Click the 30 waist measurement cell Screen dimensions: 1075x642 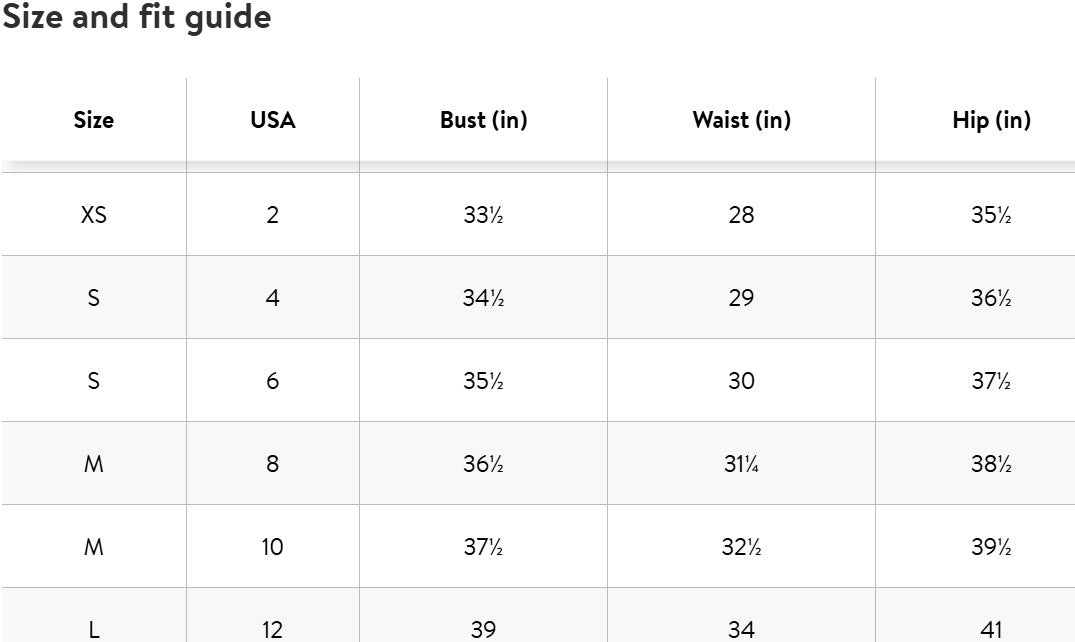pos(741,381)
